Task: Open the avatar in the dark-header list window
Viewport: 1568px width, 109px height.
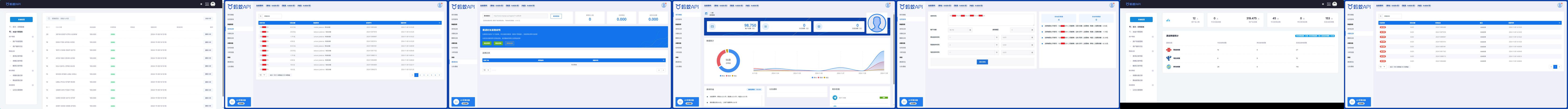Action: point(213,4)
